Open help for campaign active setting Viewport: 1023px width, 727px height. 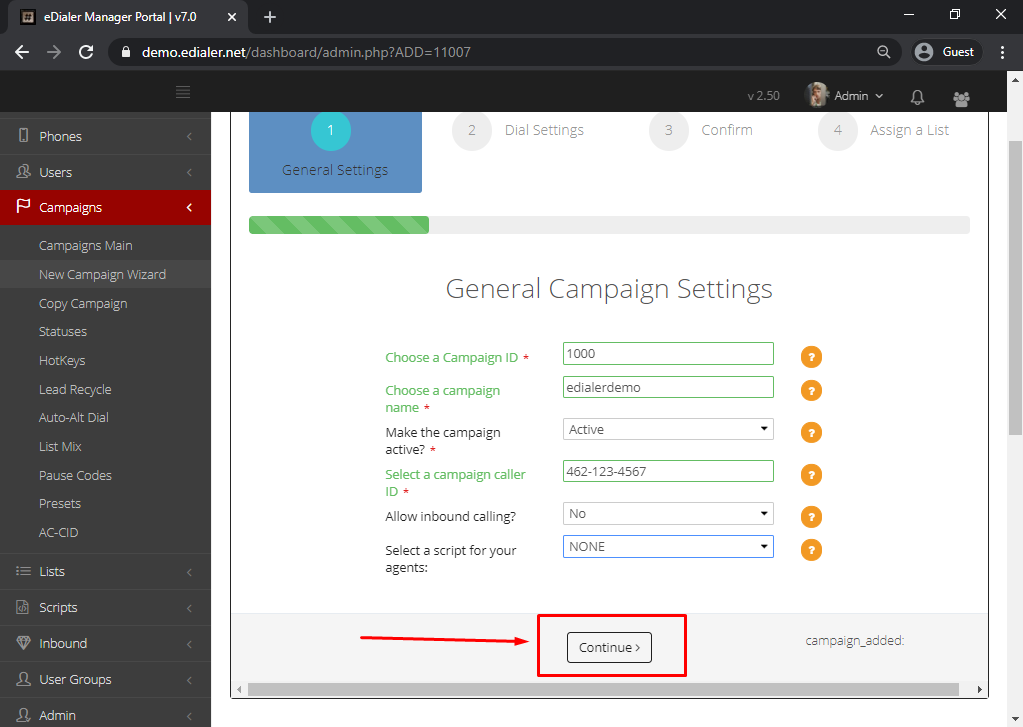click(x=811, y=433)
